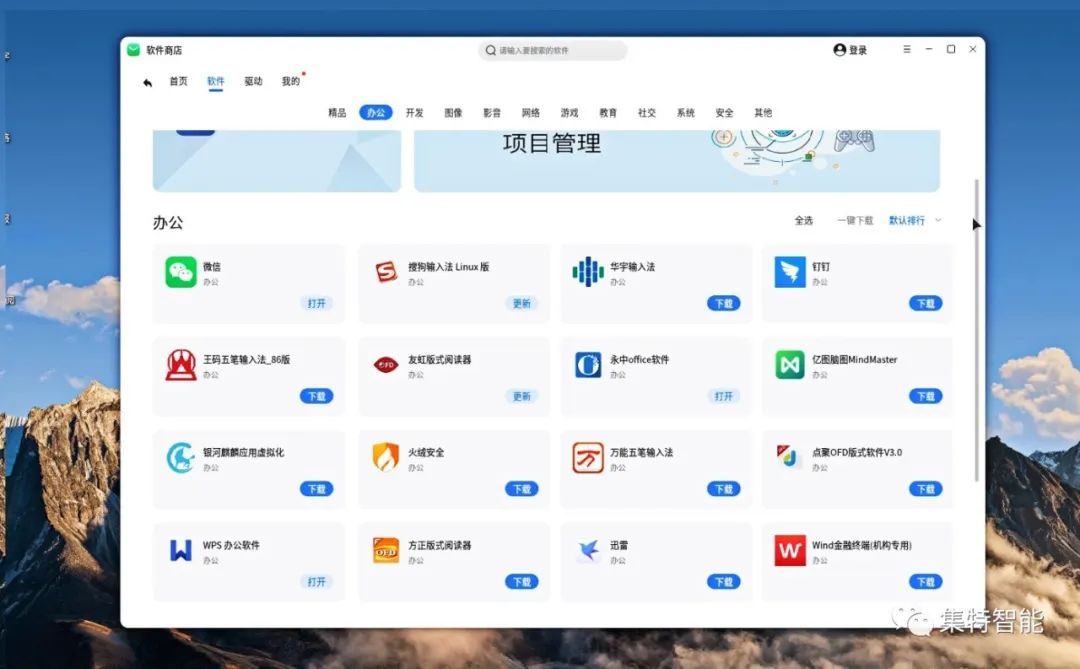Update 搜狗输入法 Linux 版
The width and height of the screenshot is (1080, 669).
521,303
